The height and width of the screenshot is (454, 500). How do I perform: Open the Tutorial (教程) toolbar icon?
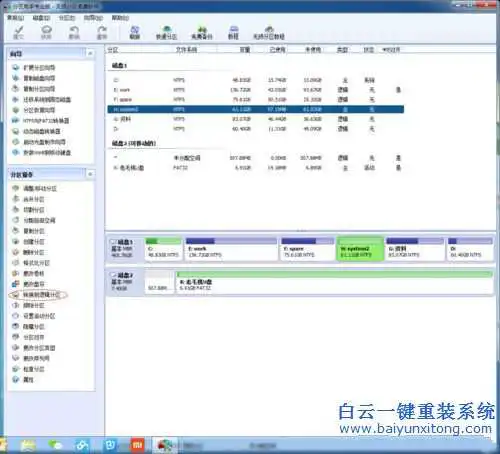pos(234,33)
